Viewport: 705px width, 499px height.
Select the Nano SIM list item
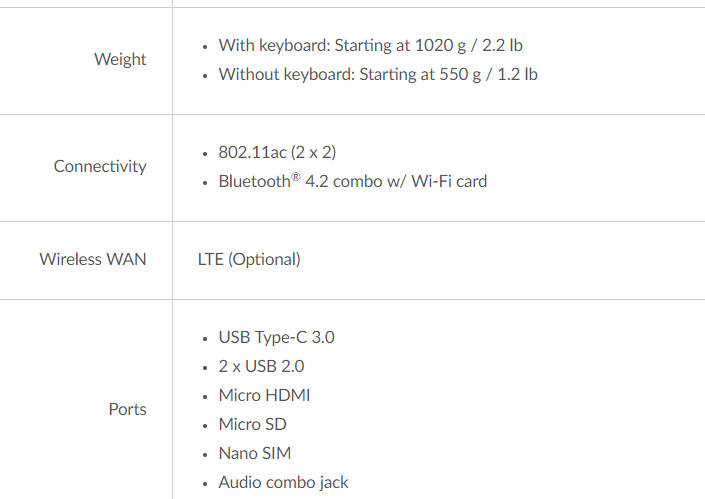coord(255,453)
